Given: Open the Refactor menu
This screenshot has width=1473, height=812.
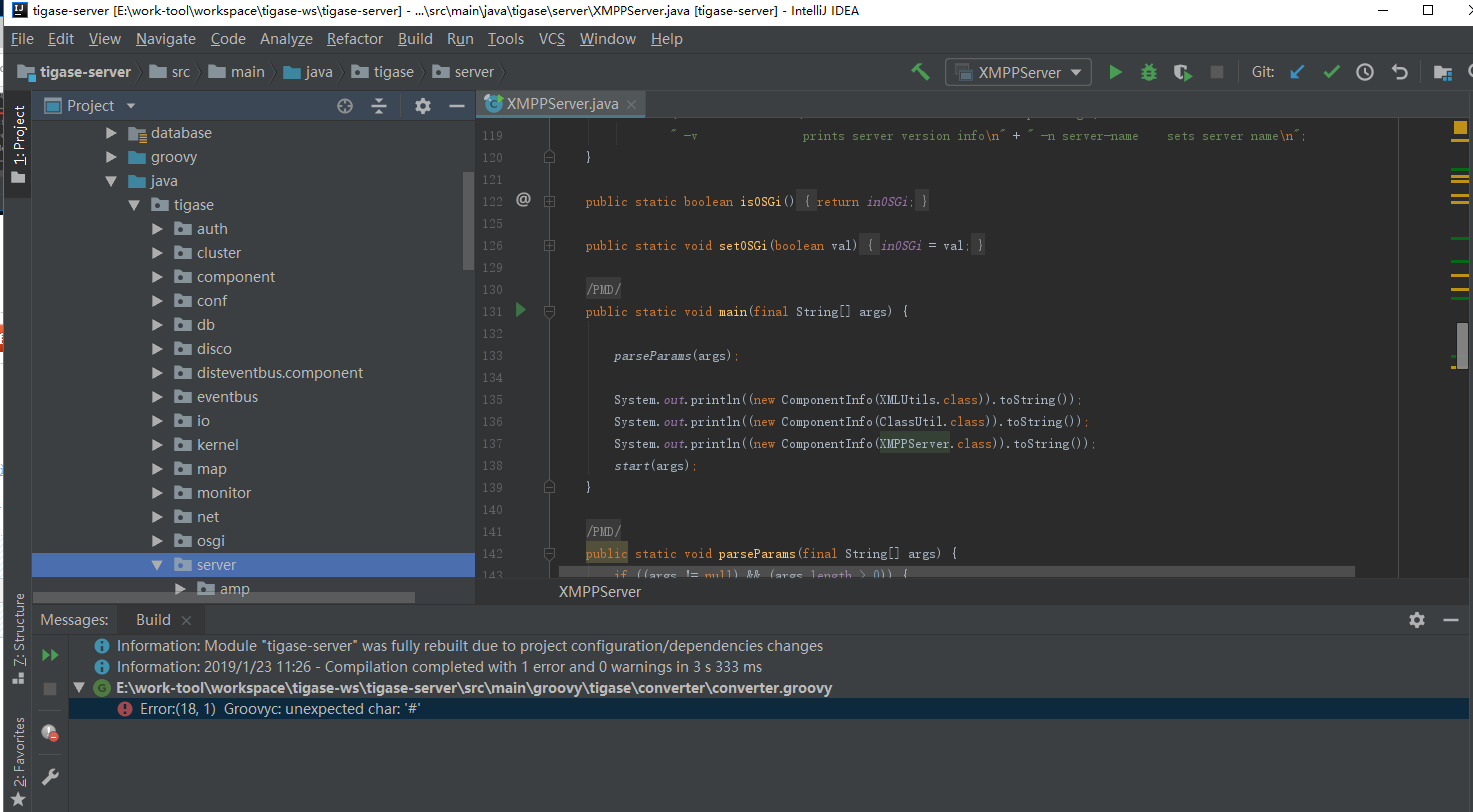Looking at the screenshot, I should coord(354,39).
